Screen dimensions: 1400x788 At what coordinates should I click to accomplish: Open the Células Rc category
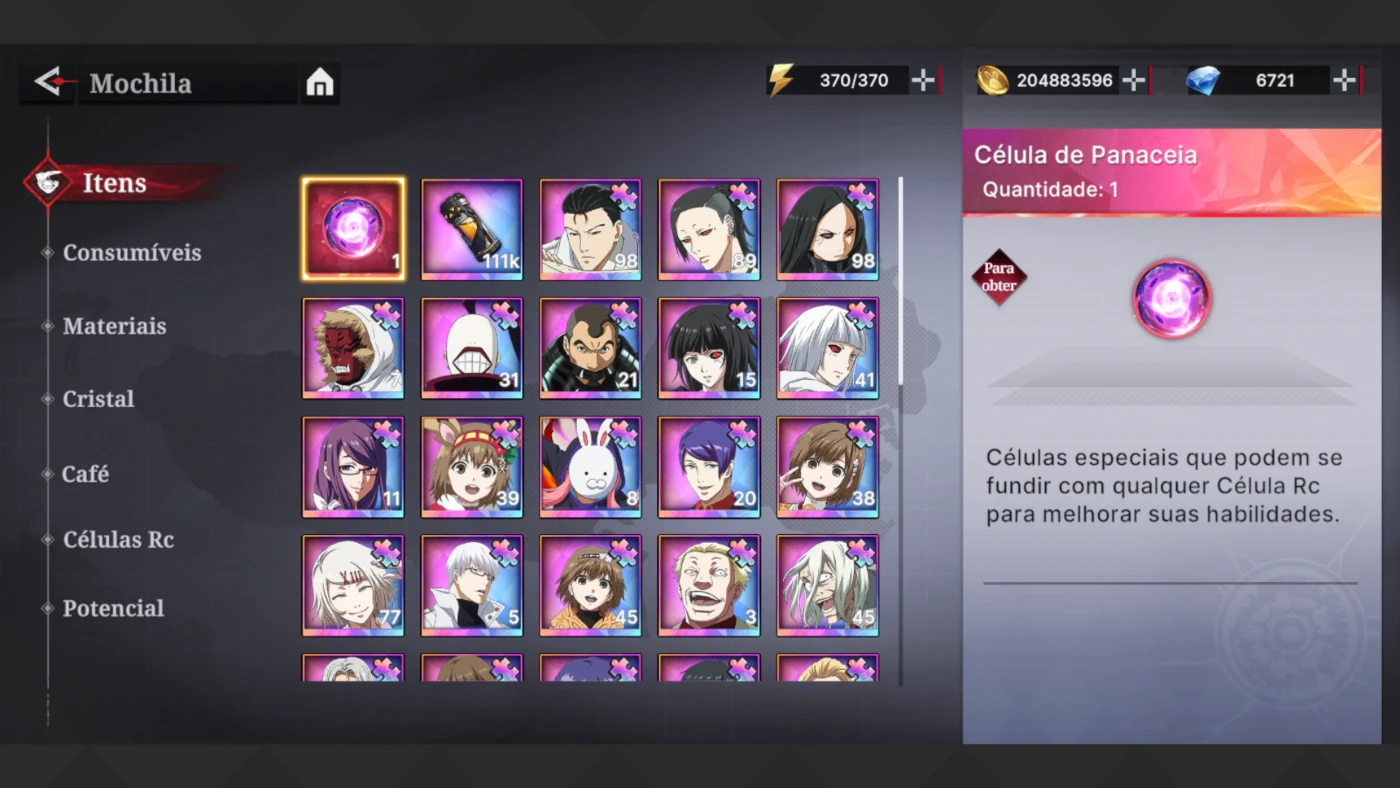tap(118, 540)
